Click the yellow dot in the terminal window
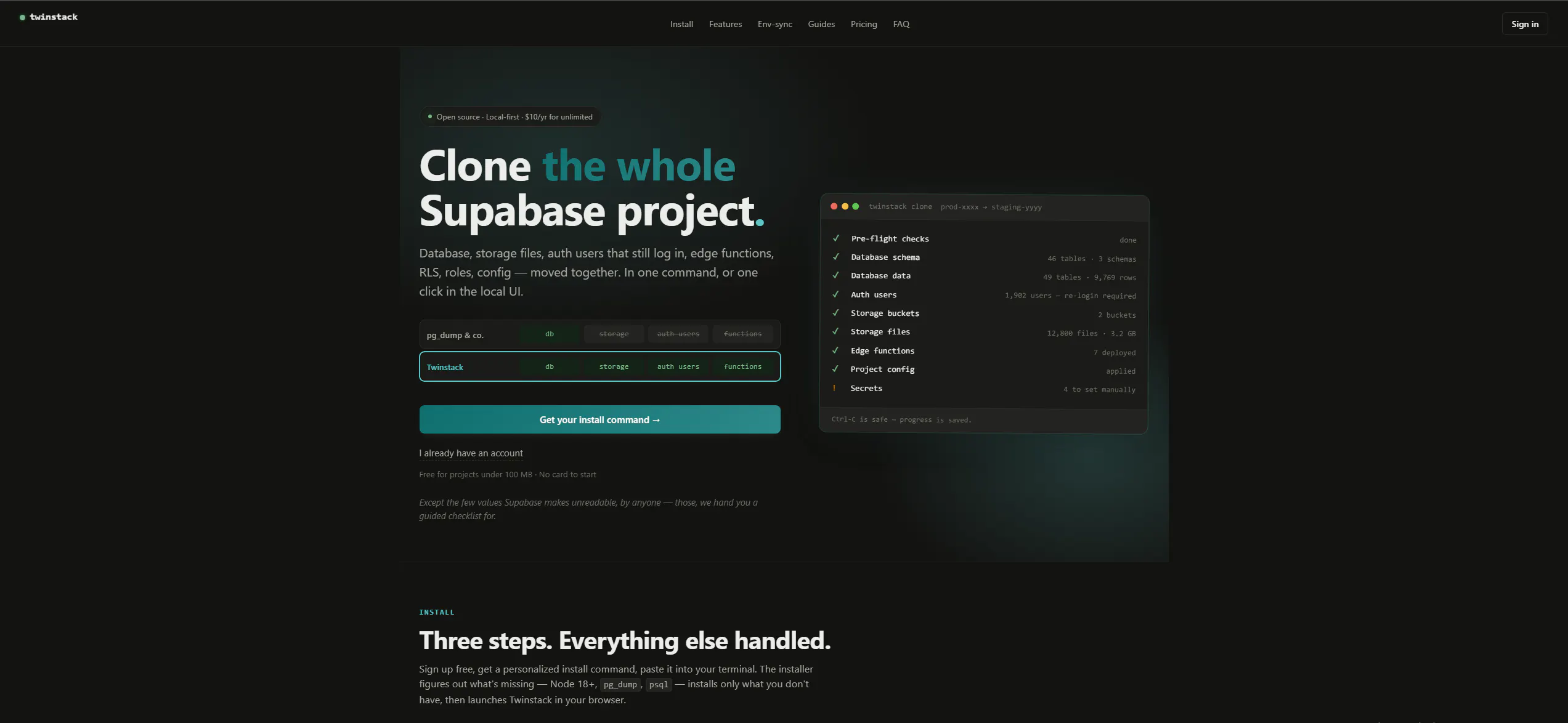Image resolution: width=1568 pixels, height=723 pixels. pyautogui.click(x=845, y=206)
